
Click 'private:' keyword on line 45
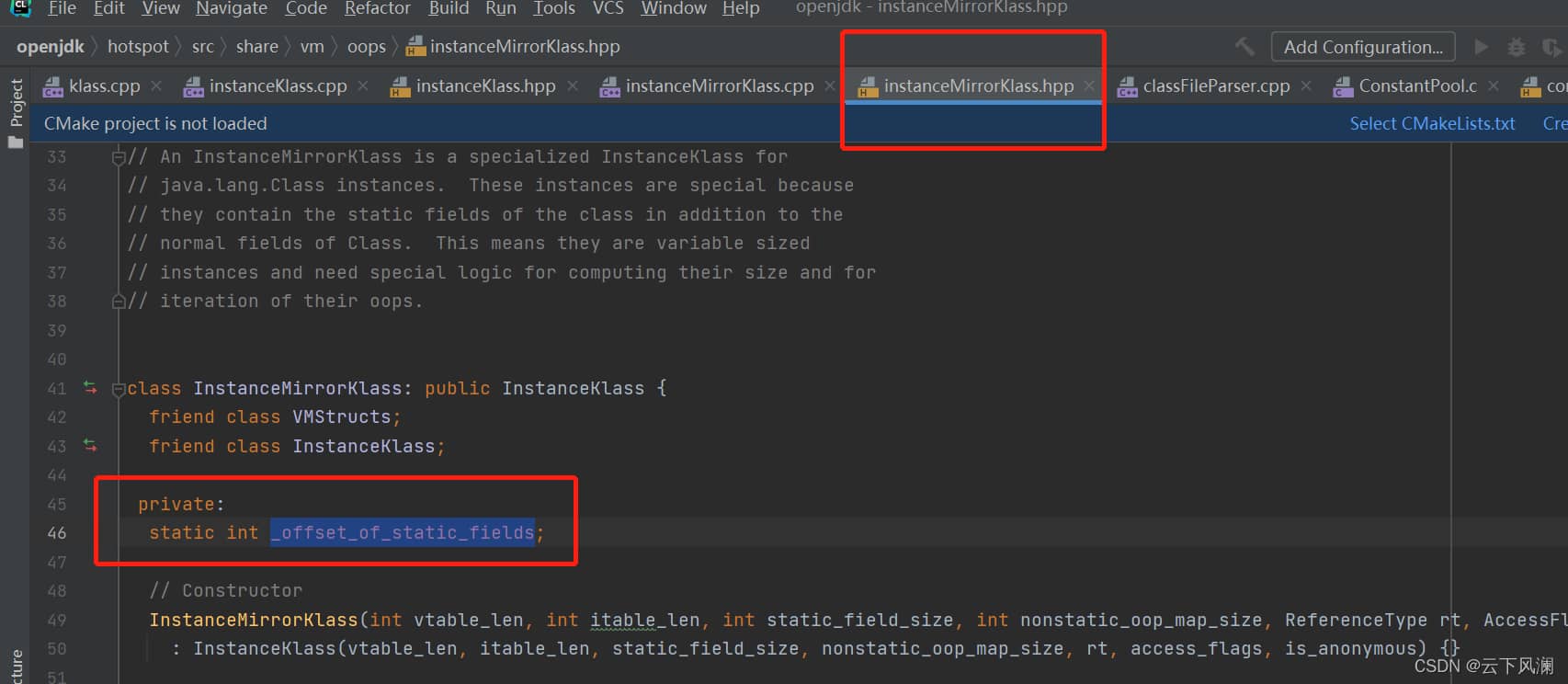[x=181, y=504]
